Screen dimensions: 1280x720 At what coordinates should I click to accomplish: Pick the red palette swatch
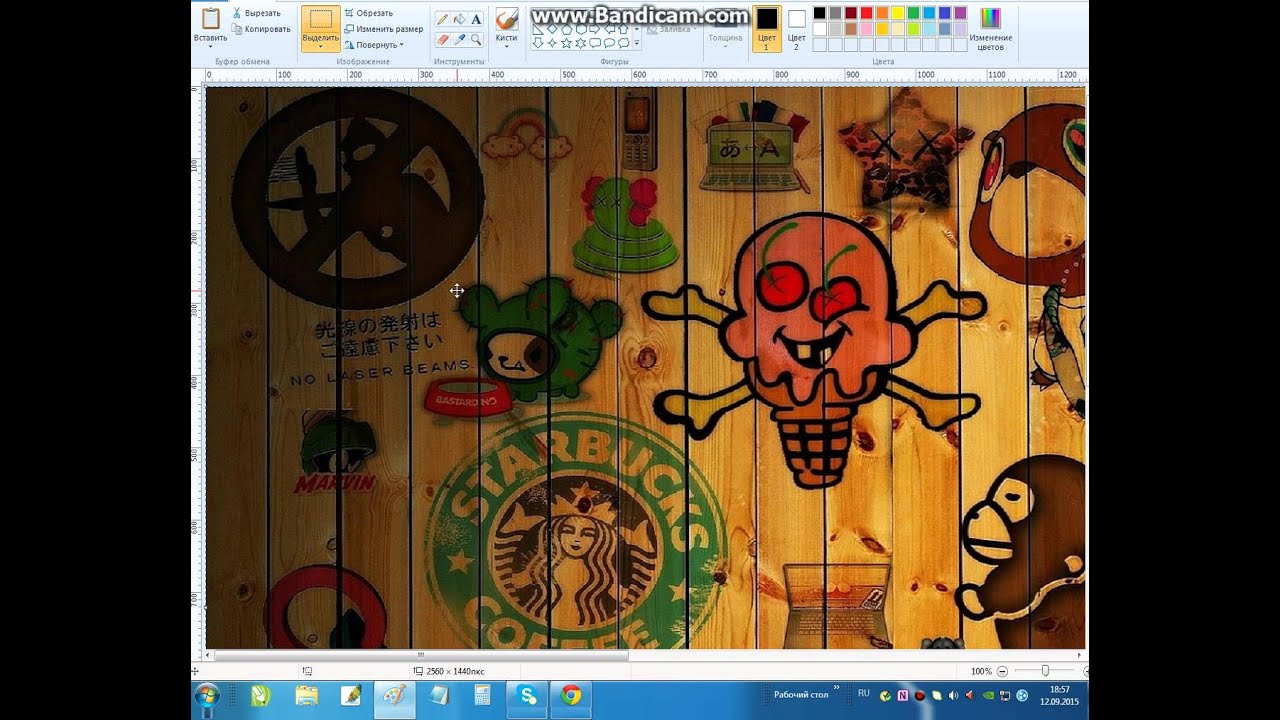[866, 13]
